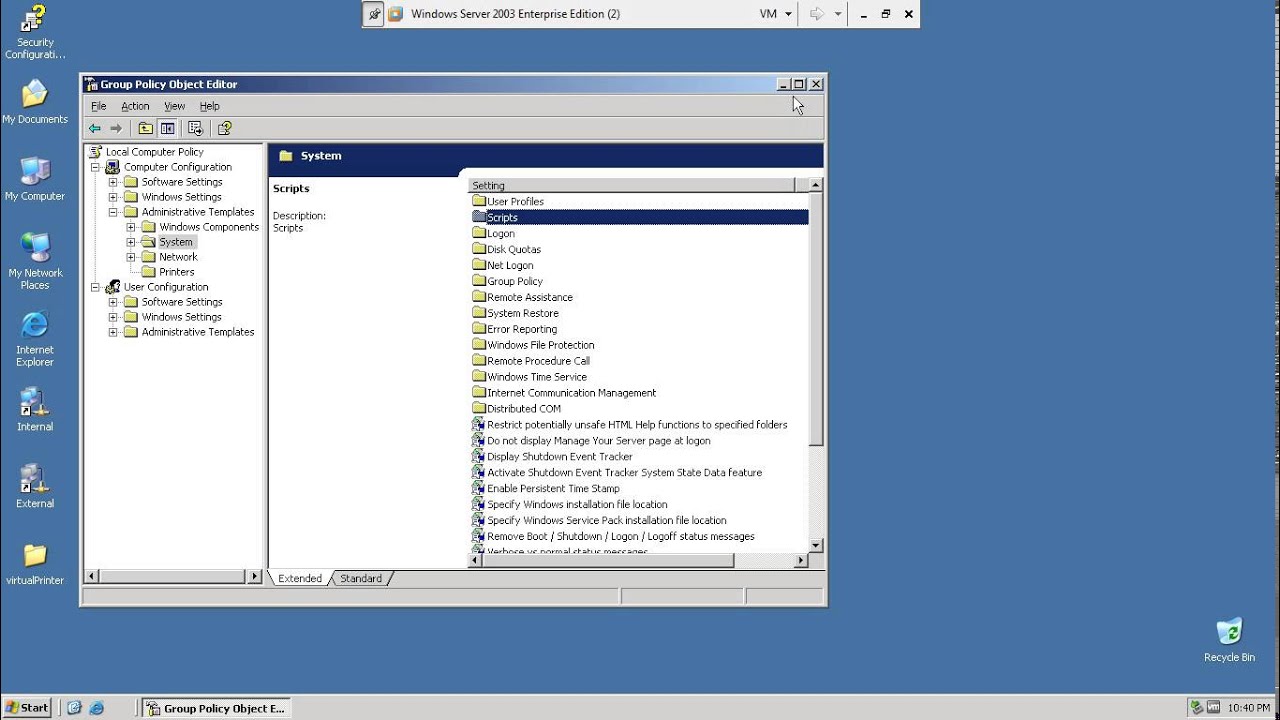Viewport: 1280px width, 720px height.
Task: Open the Recycle Bin
Action: (x=1229, y=641)
